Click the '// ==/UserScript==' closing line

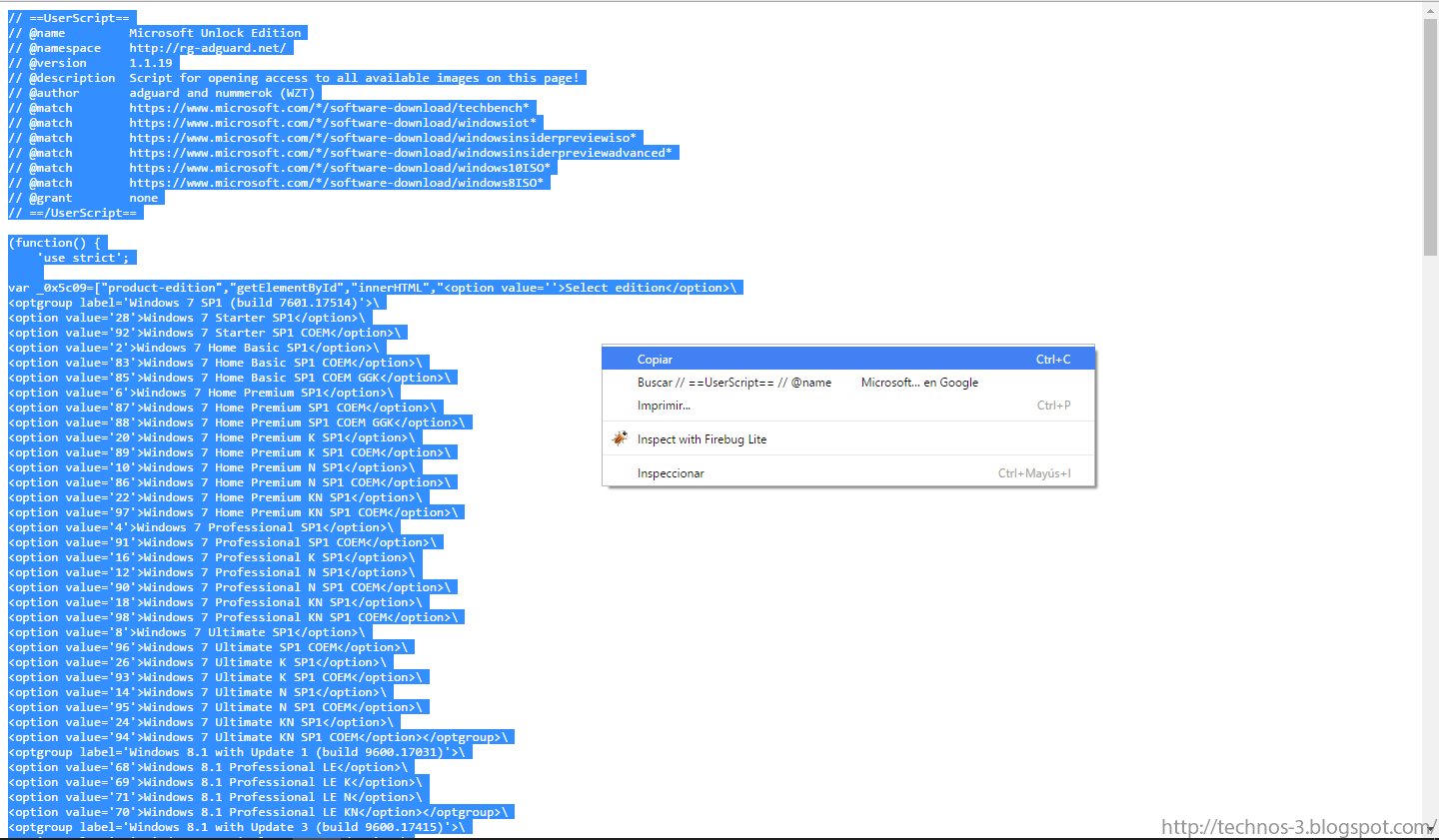73,213
